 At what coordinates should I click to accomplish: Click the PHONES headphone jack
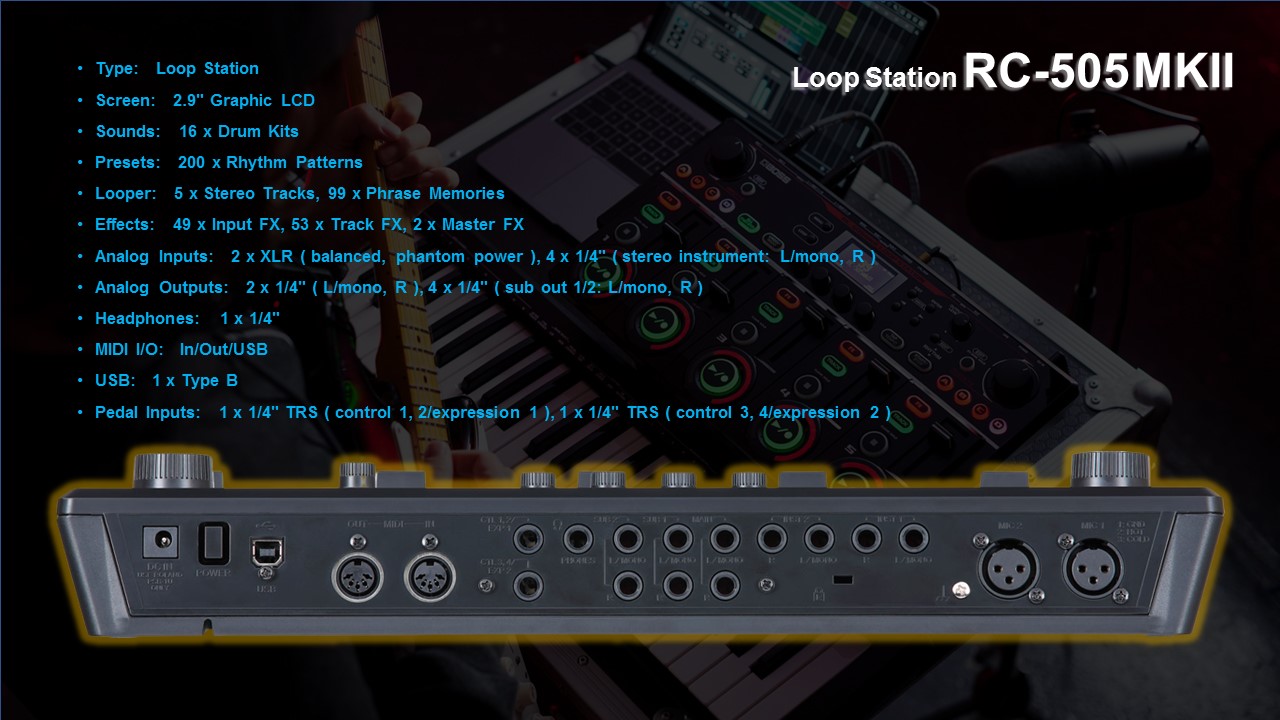click(x=578, y=539)
